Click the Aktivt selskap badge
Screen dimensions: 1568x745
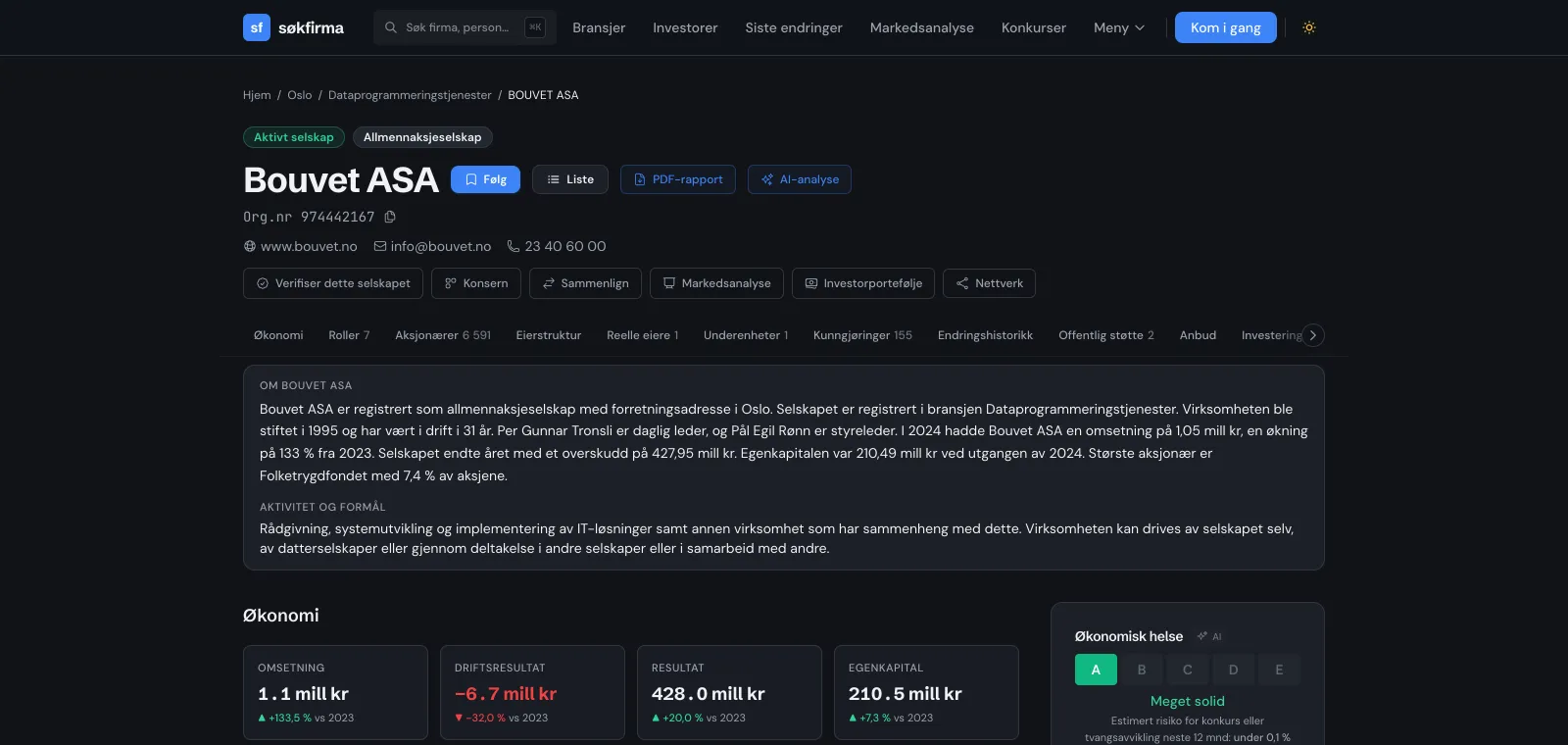(294, 137)
